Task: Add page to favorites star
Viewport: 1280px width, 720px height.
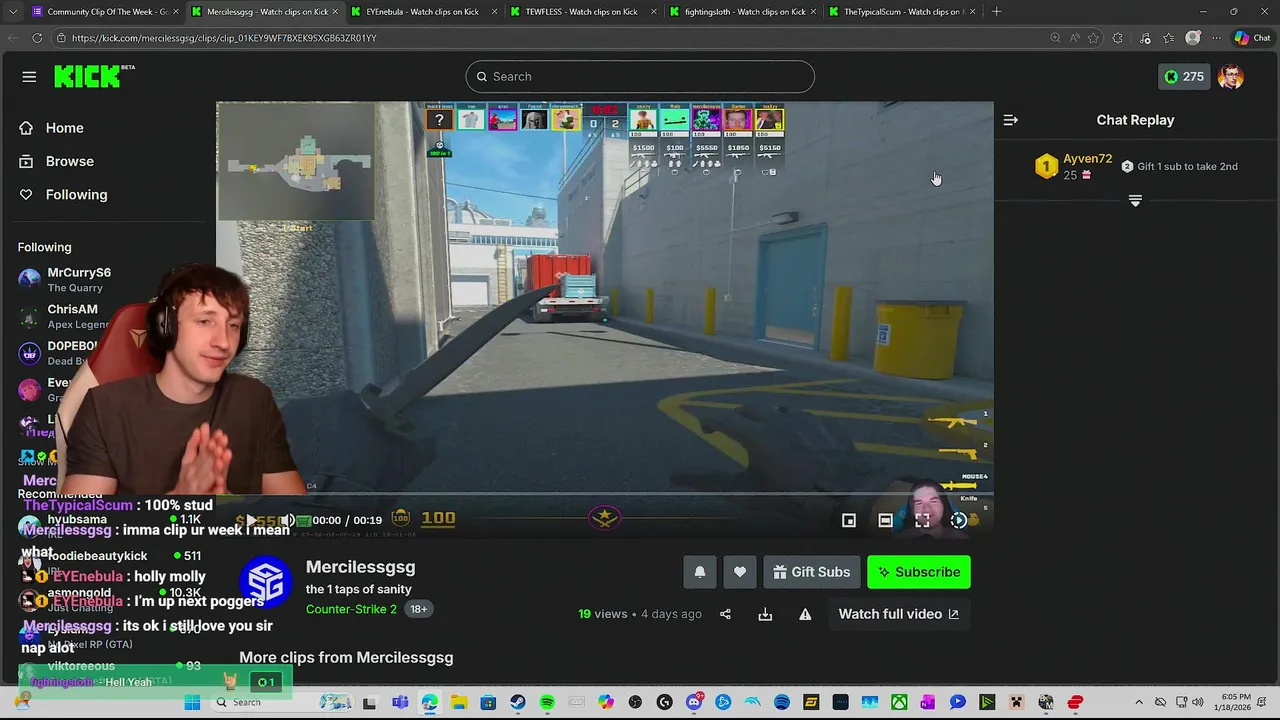Action: click(x=1093, y=38)
